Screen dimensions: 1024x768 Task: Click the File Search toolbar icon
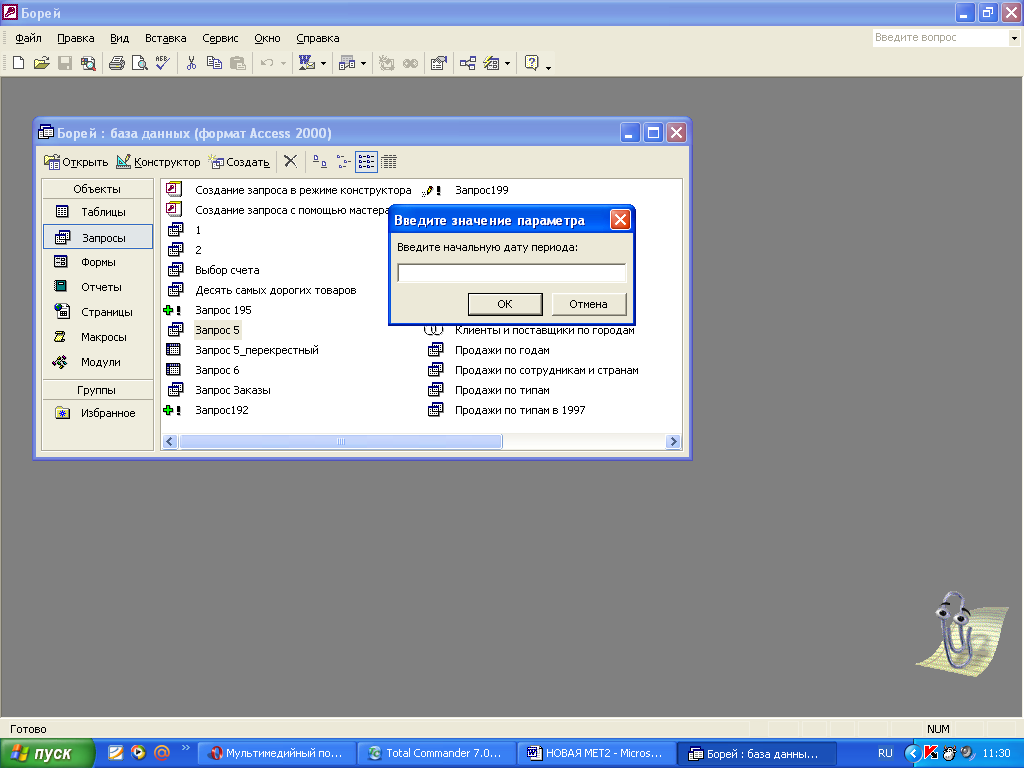click(88, 63)
